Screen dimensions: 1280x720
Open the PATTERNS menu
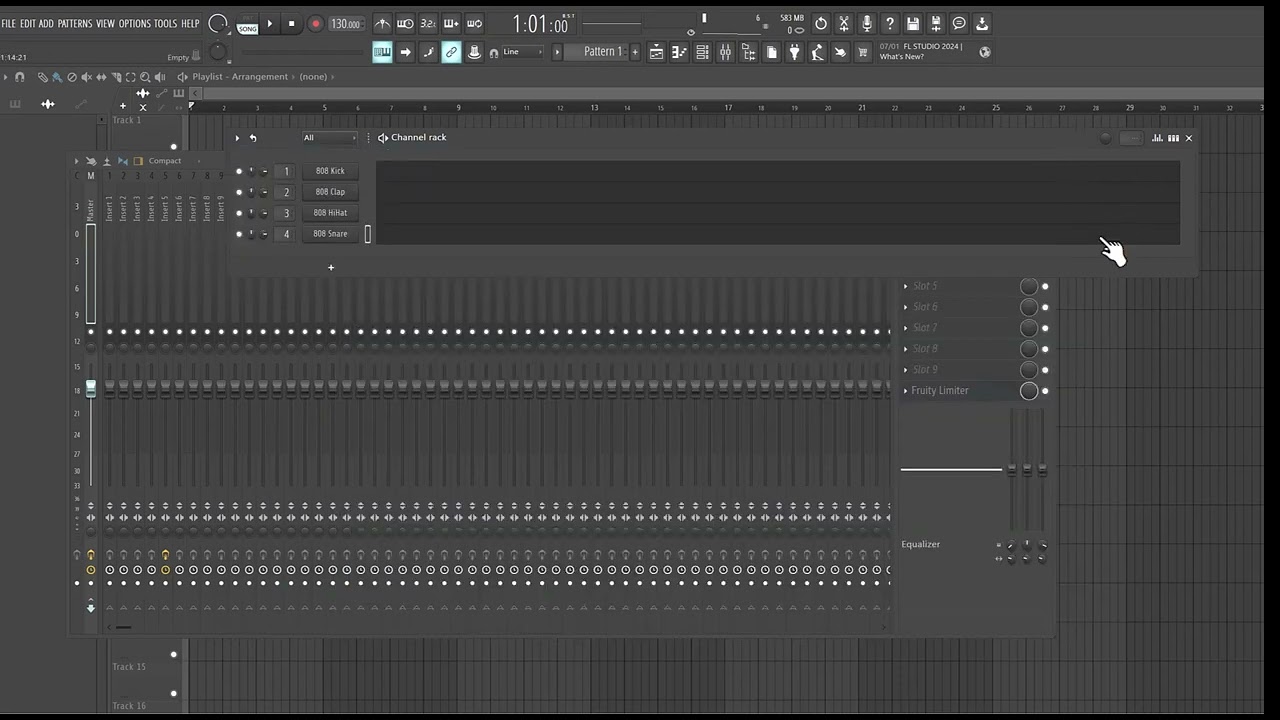pos(75,23)
